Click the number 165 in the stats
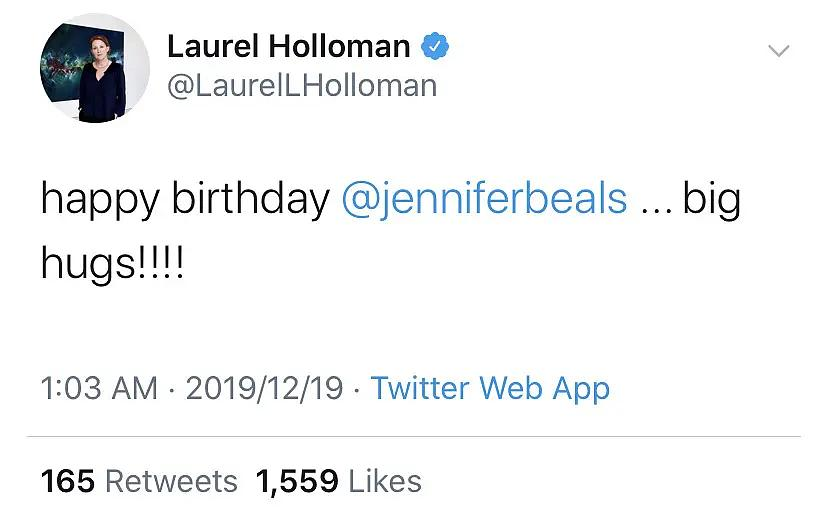Image resolution: width=828 pixels, height=511 pixels. tap(68, 481)
